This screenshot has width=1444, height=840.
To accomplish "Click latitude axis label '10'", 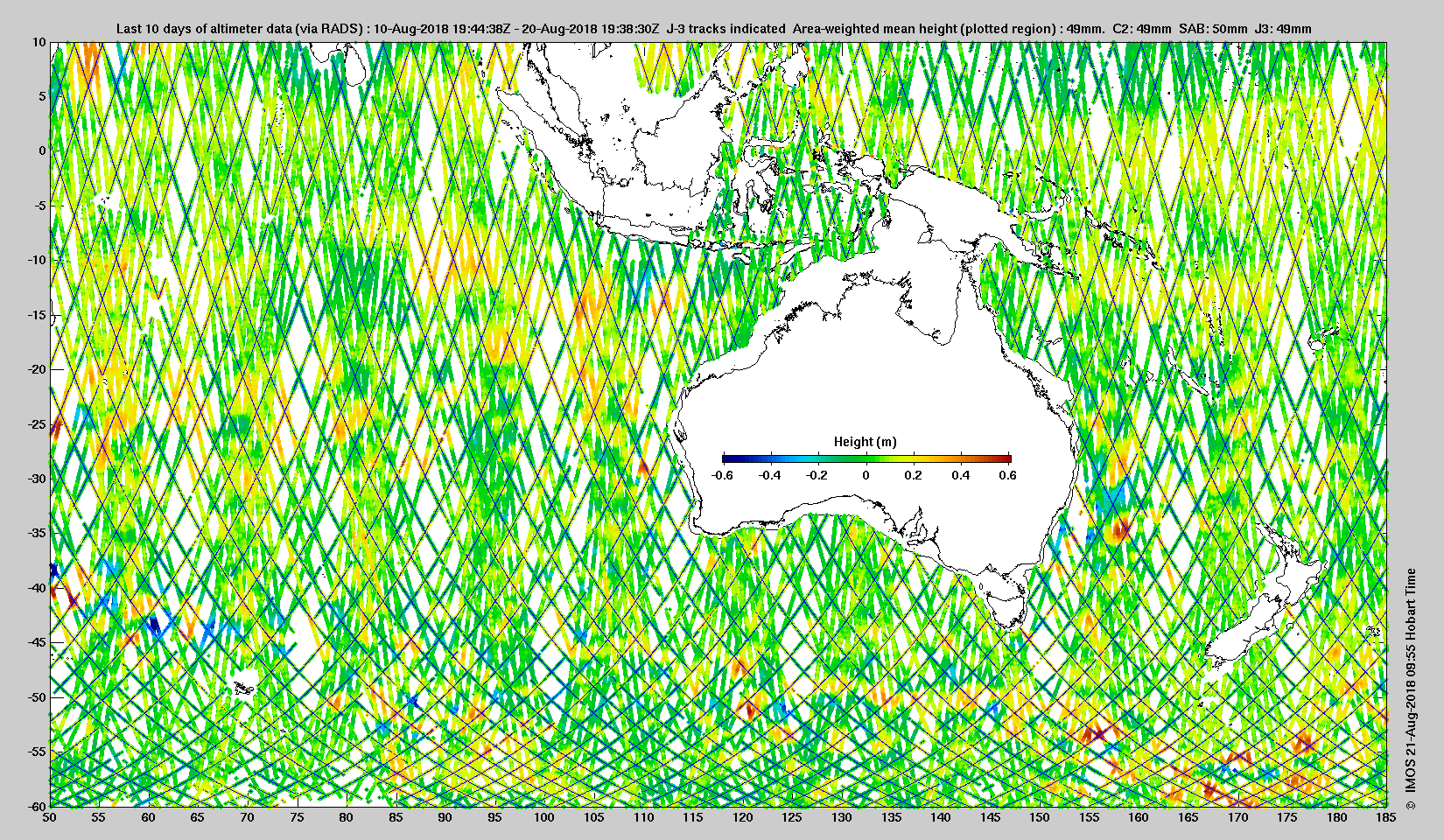I will [x=39, y=42].
